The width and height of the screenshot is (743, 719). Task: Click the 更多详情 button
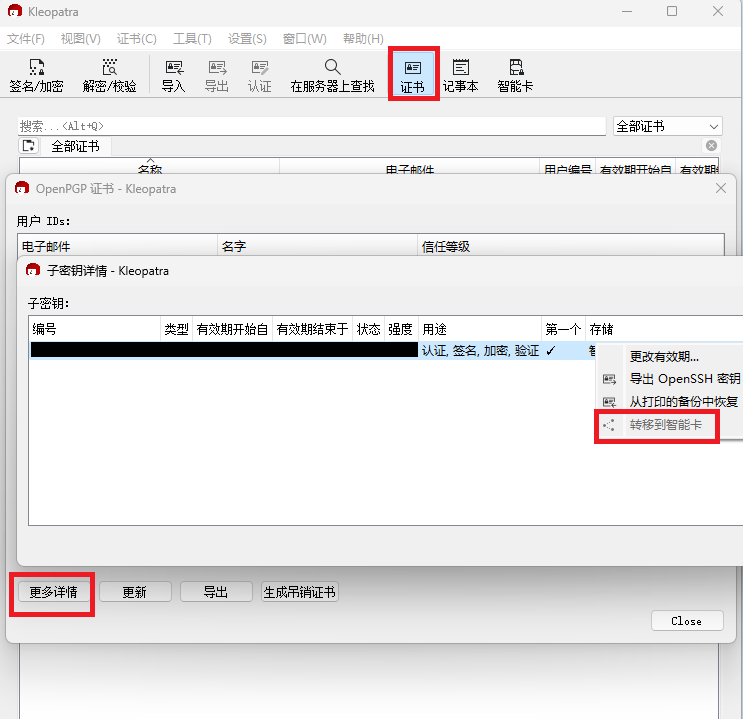tap(54, 592)
